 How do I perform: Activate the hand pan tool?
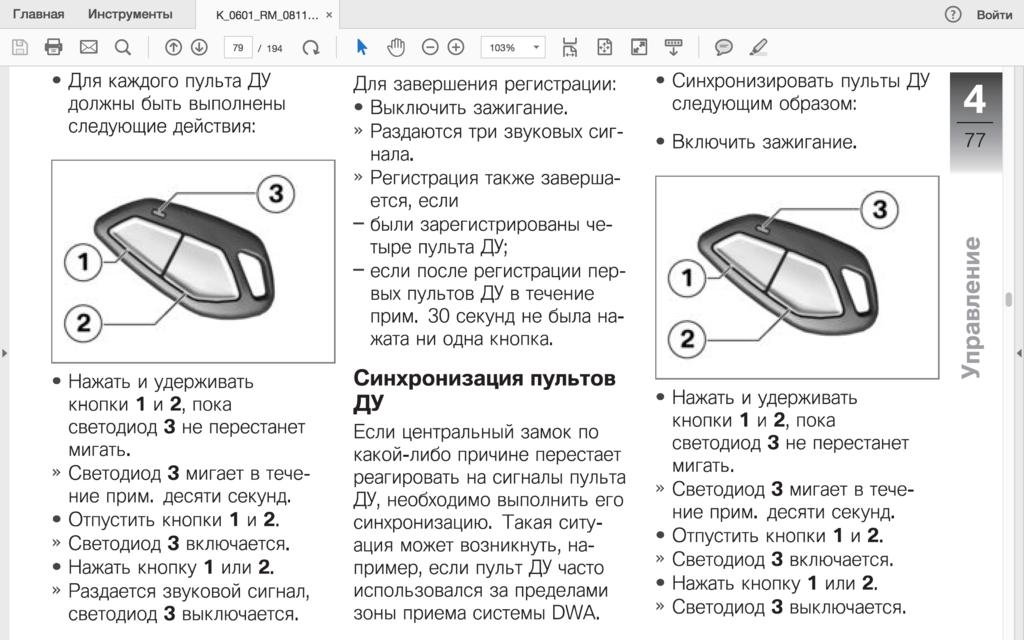pyautogui.click(x=396, y=47)
